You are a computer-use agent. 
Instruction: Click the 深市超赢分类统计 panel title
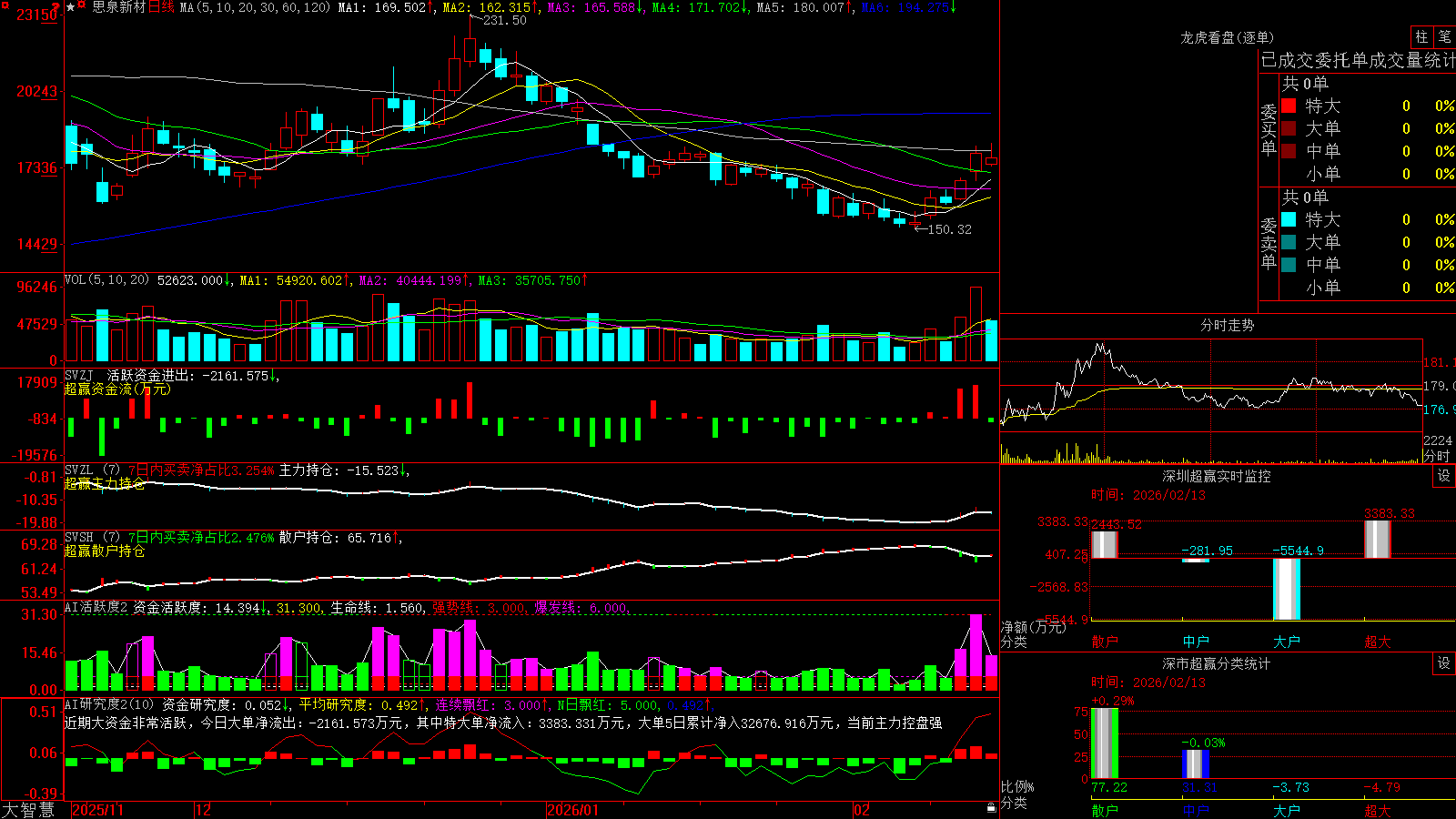[x=1217, y=663]
